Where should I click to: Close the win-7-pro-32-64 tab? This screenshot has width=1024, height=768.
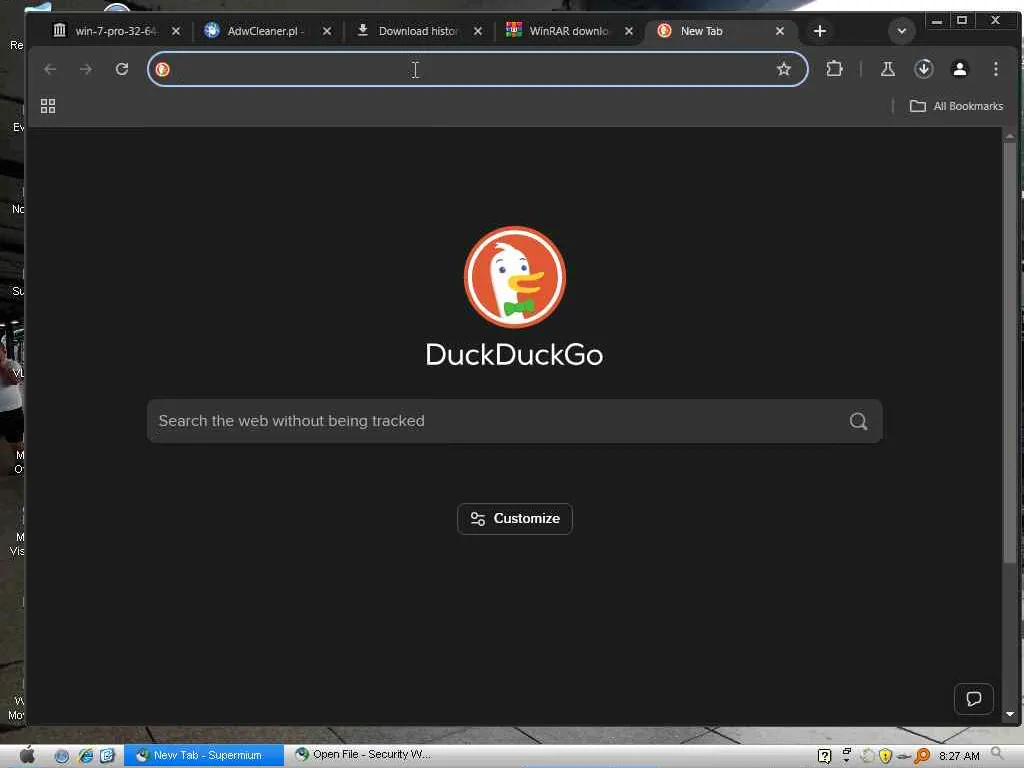click(x=176, y=31)
